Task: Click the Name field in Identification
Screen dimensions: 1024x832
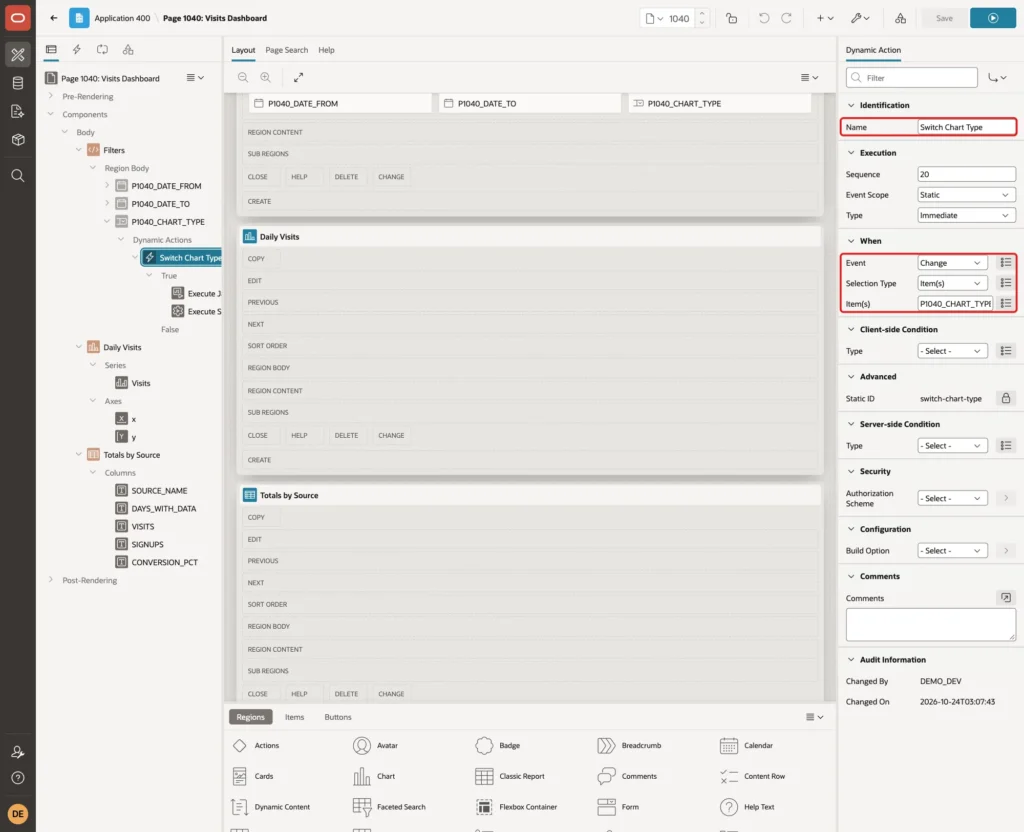Action: pyautogui.click(x=966, y=127)
